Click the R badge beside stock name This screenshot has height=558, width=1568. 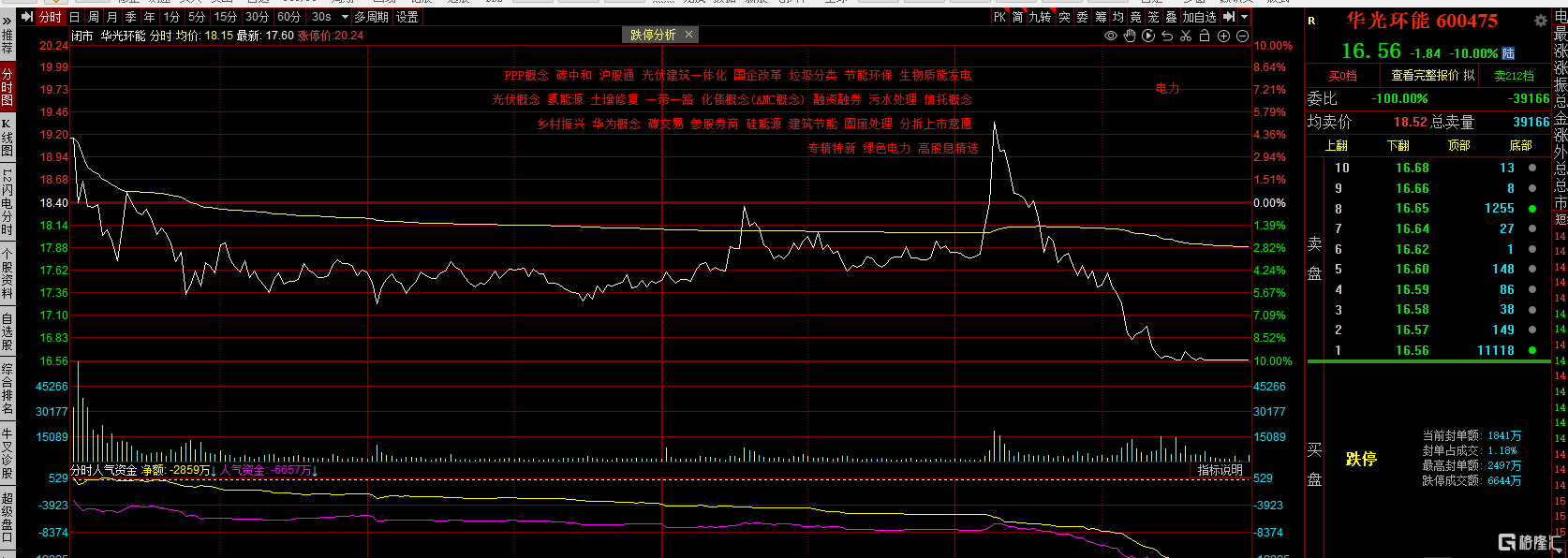tap(1311, 21)
